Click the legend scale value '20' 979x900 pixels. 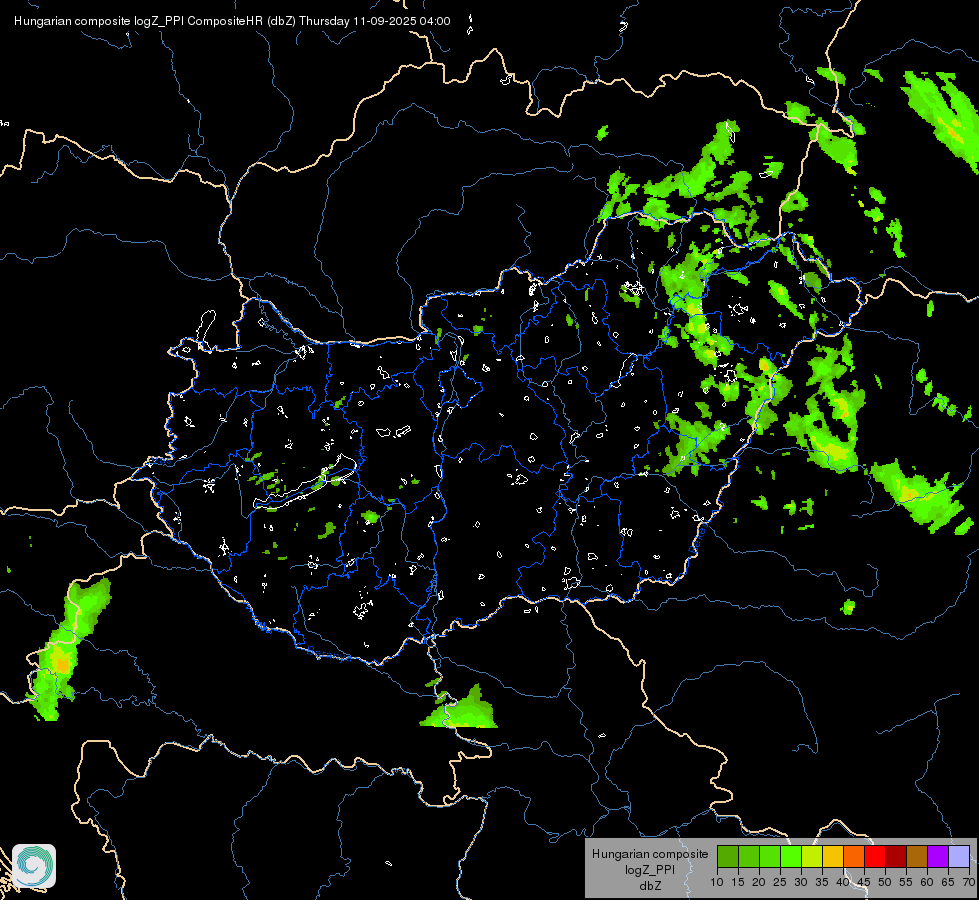[x=759, y=882]
